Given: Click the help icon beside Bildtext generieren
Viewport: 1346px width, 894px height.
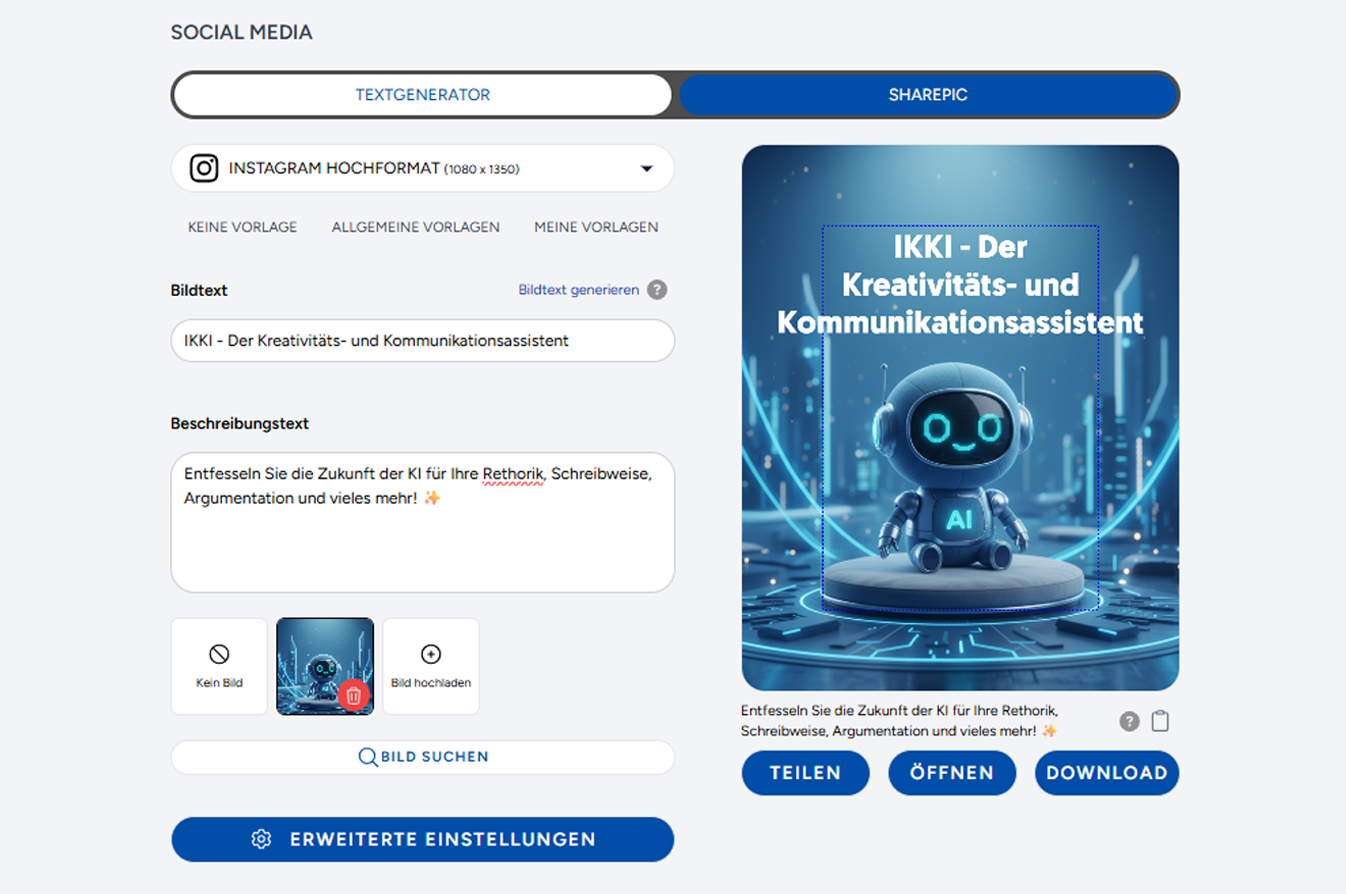Looking at the screenshot, I should tap(656, 290).
